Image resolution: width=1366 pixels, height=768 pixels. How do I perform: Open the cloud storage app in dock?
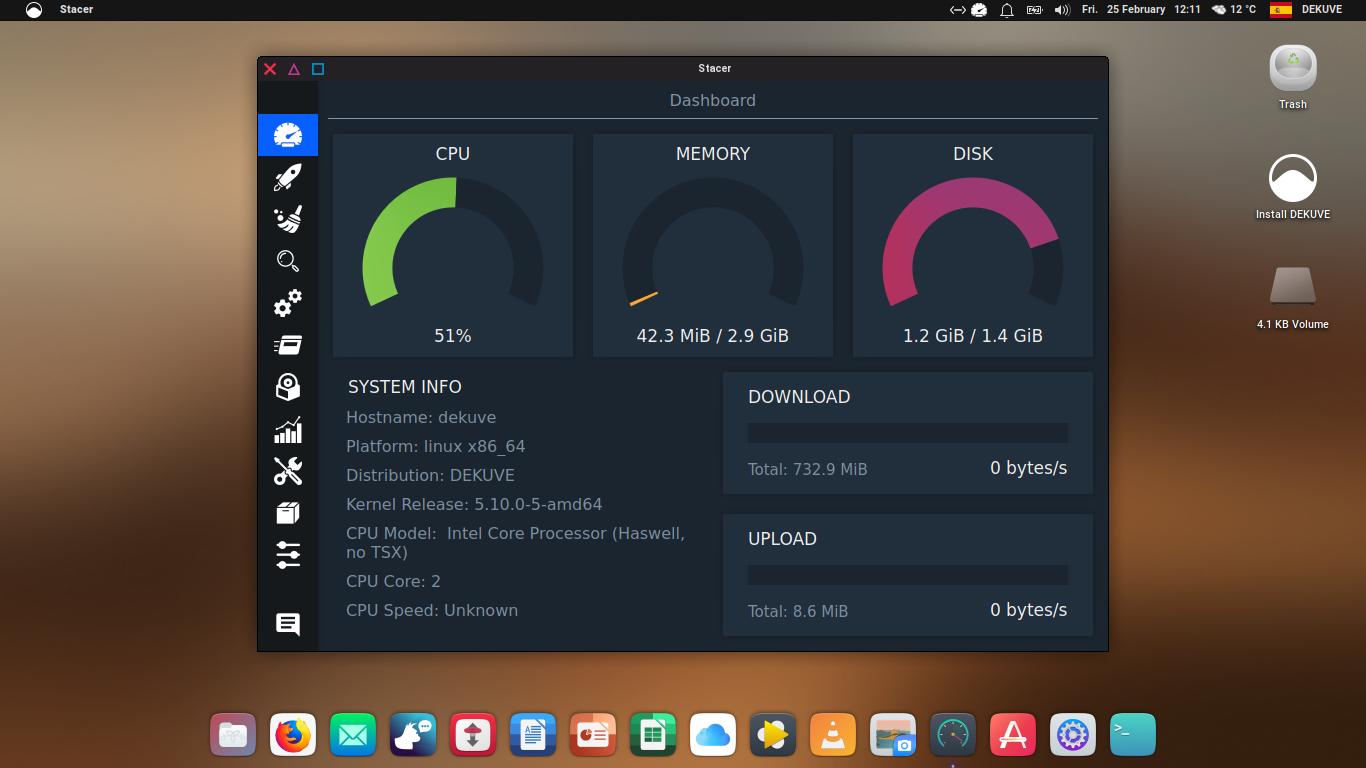click(x=713, y=736)
